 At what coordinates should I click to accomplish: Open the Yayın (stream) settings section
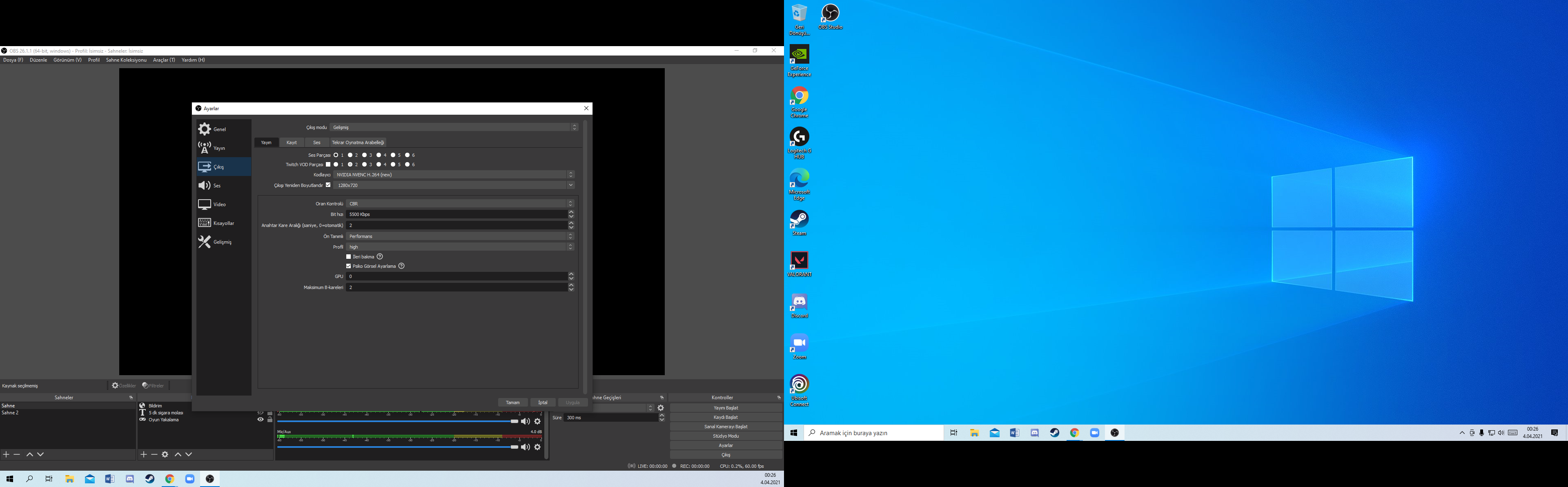(218, 148)
